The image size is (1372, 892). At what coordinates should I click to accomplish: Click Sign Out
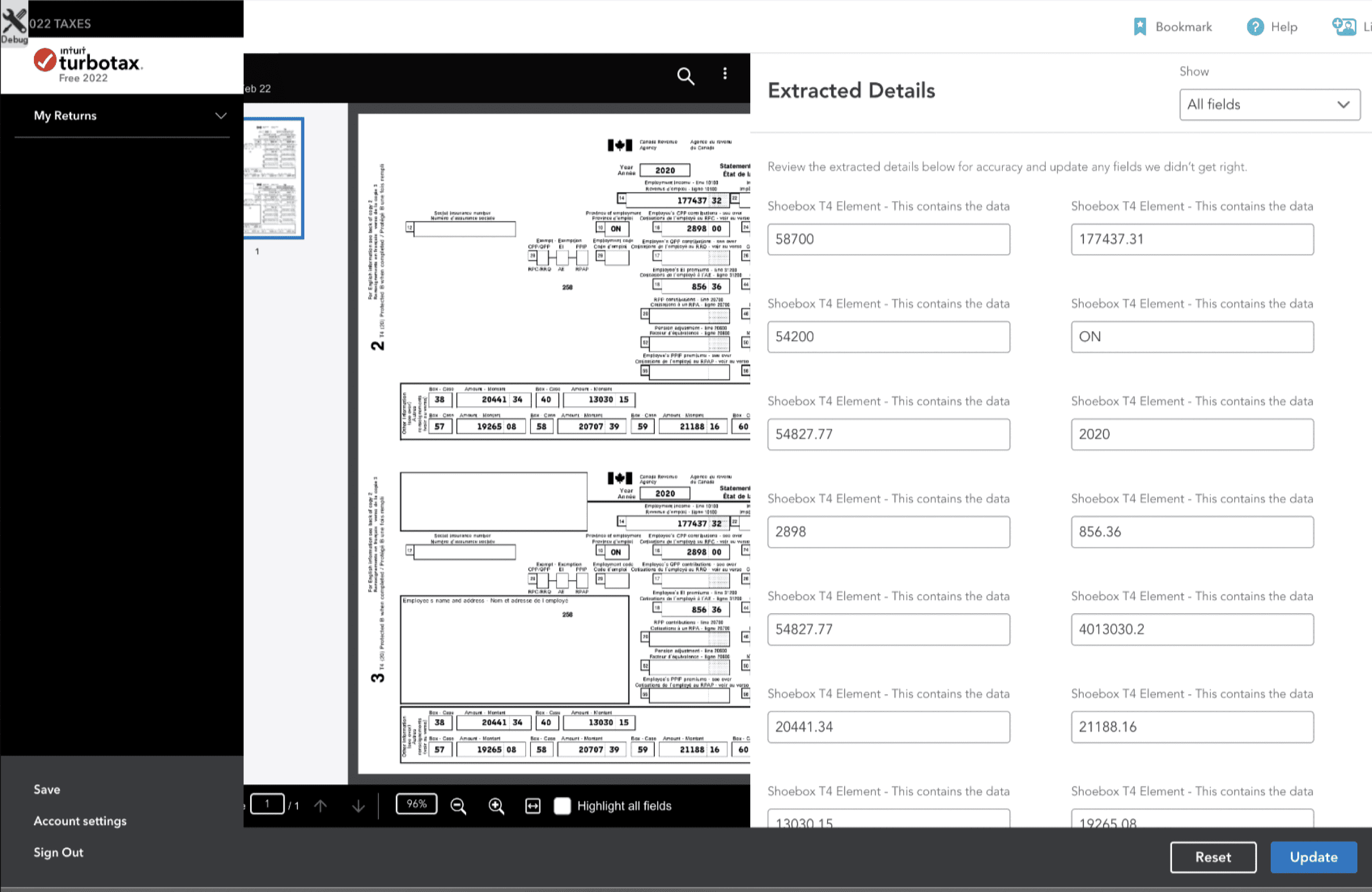coord(58,852)
